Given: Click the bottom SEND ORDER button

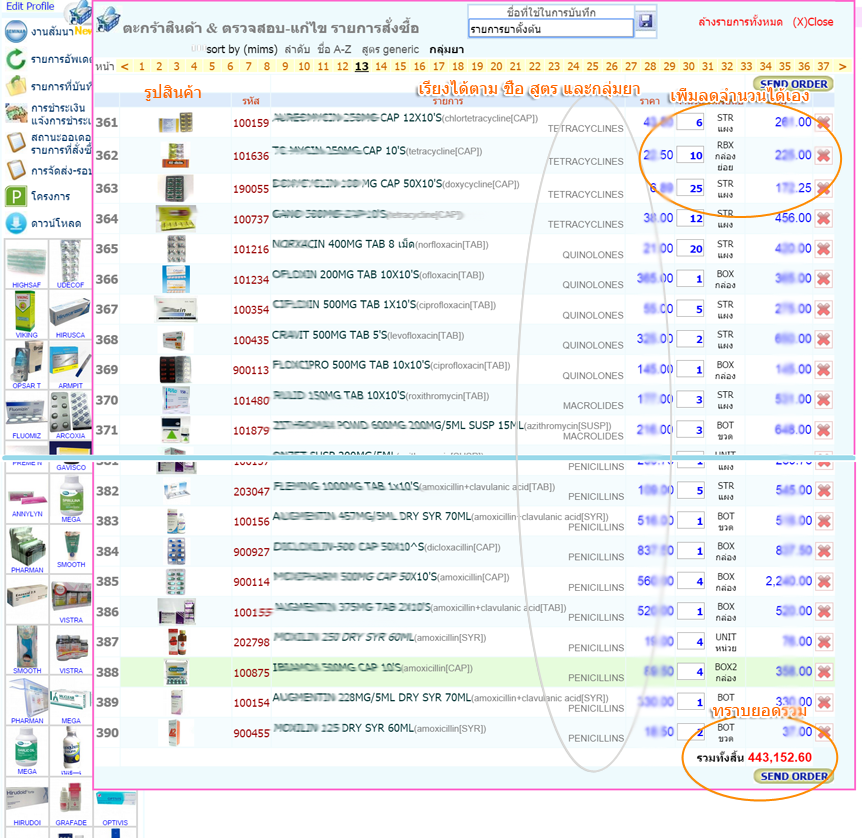Looking at the screenshot, I should tap(793, 776).
